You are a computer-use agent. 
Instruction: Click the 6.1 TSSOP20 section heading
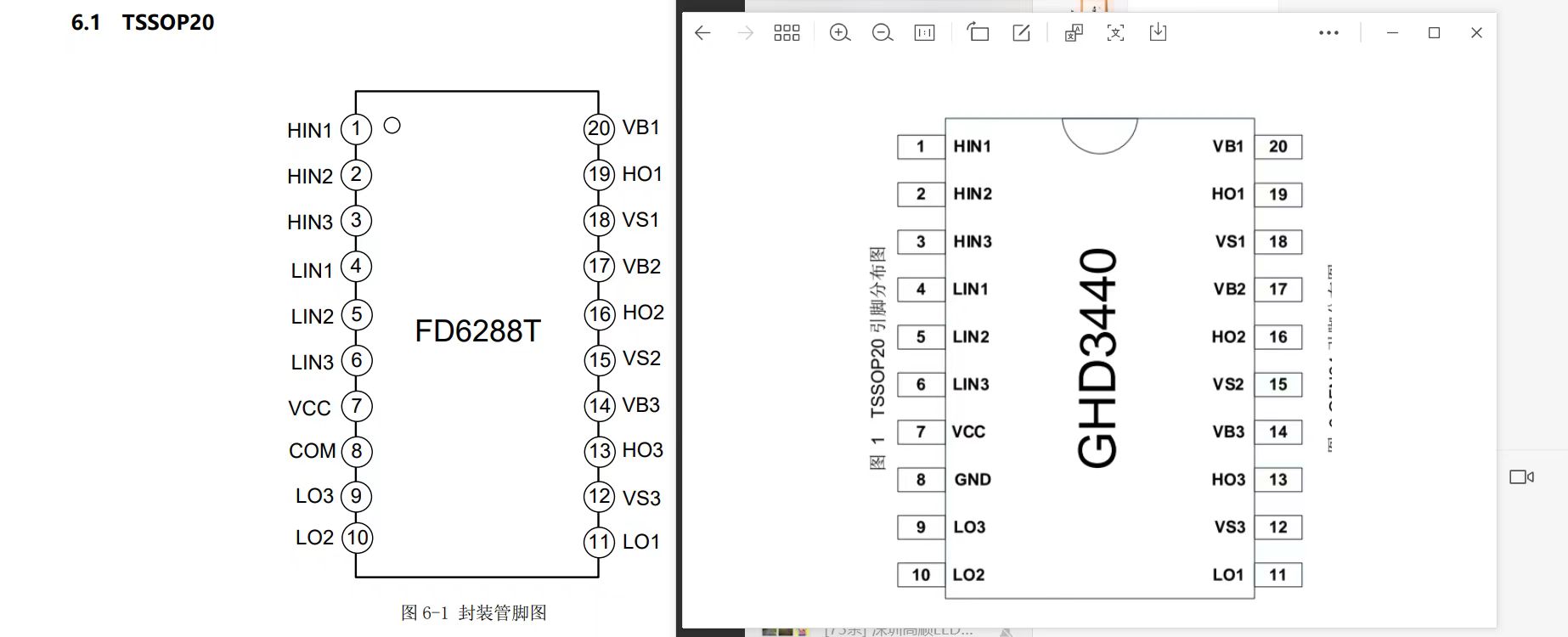pyautogui.click(x=143, y=22)
